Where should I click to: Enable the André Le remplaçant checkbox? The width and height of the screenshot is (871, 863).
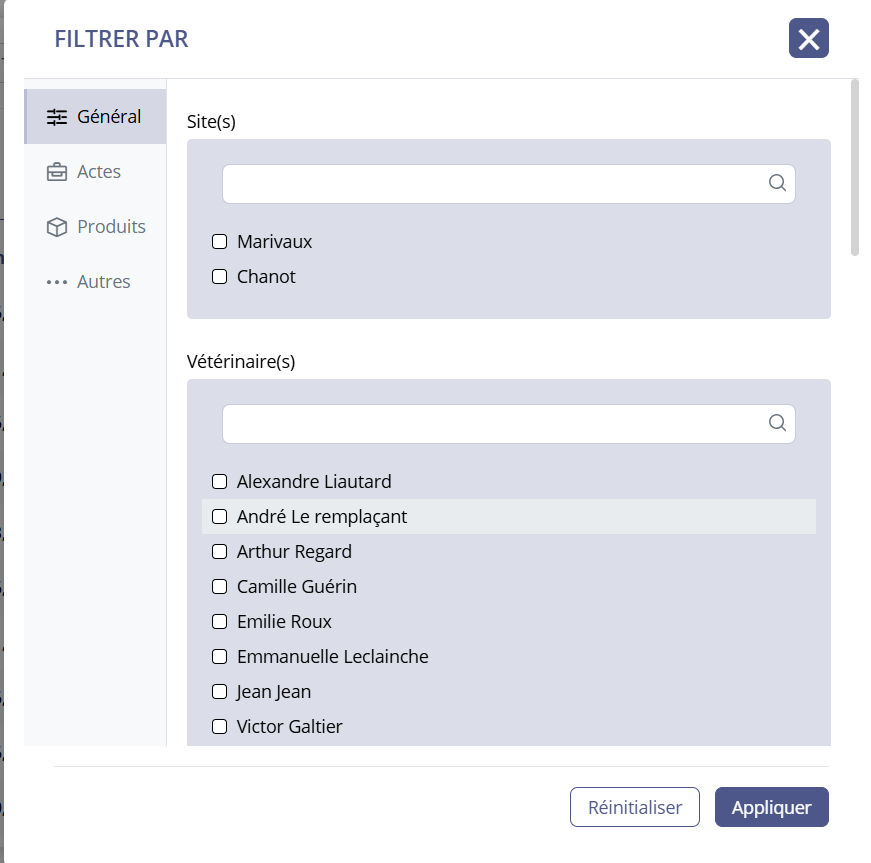(x=220, y=517)
